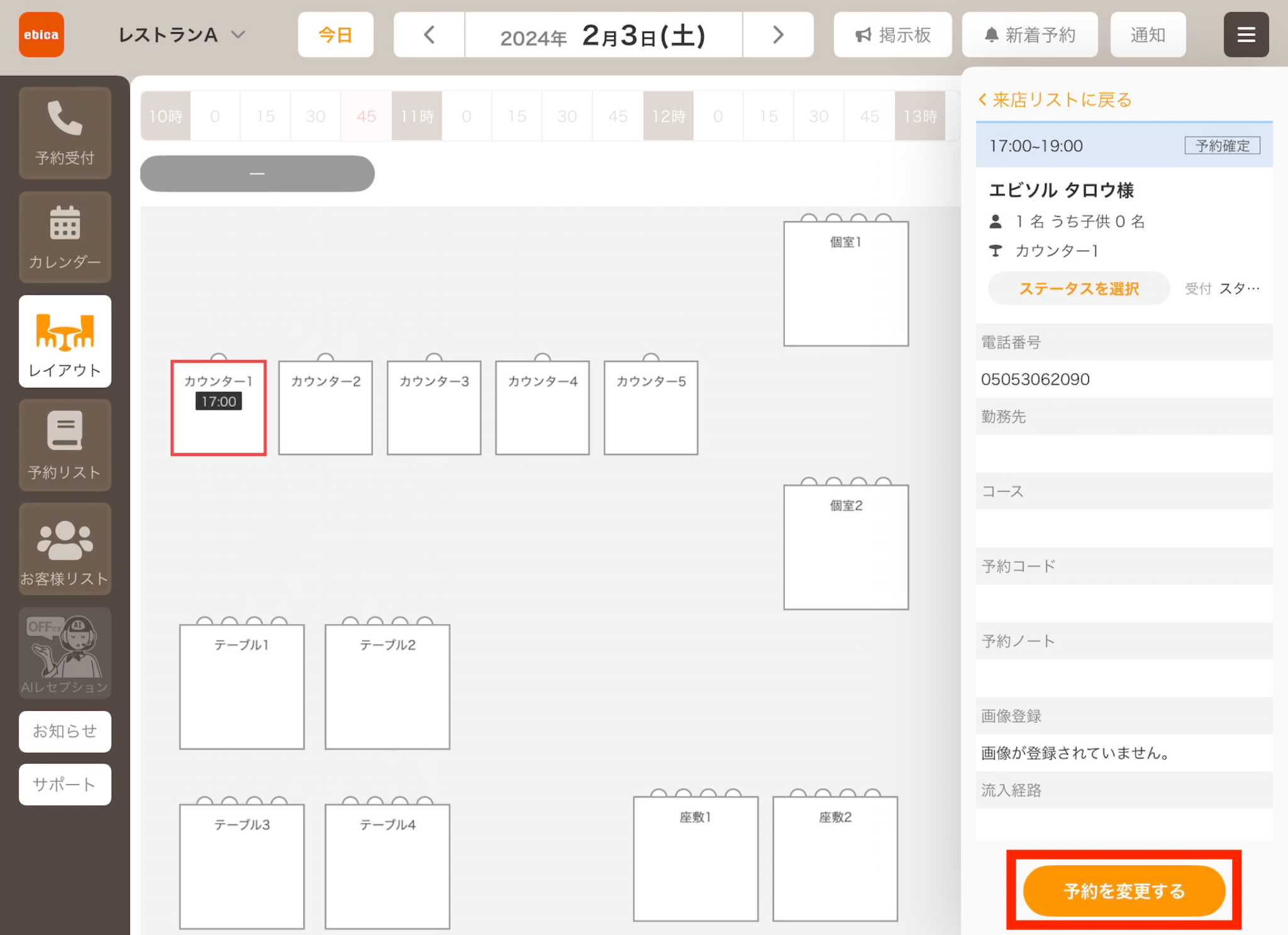Click the 予約コード field area
Screen dimensions: 1288x935
tap(1124, 603)
